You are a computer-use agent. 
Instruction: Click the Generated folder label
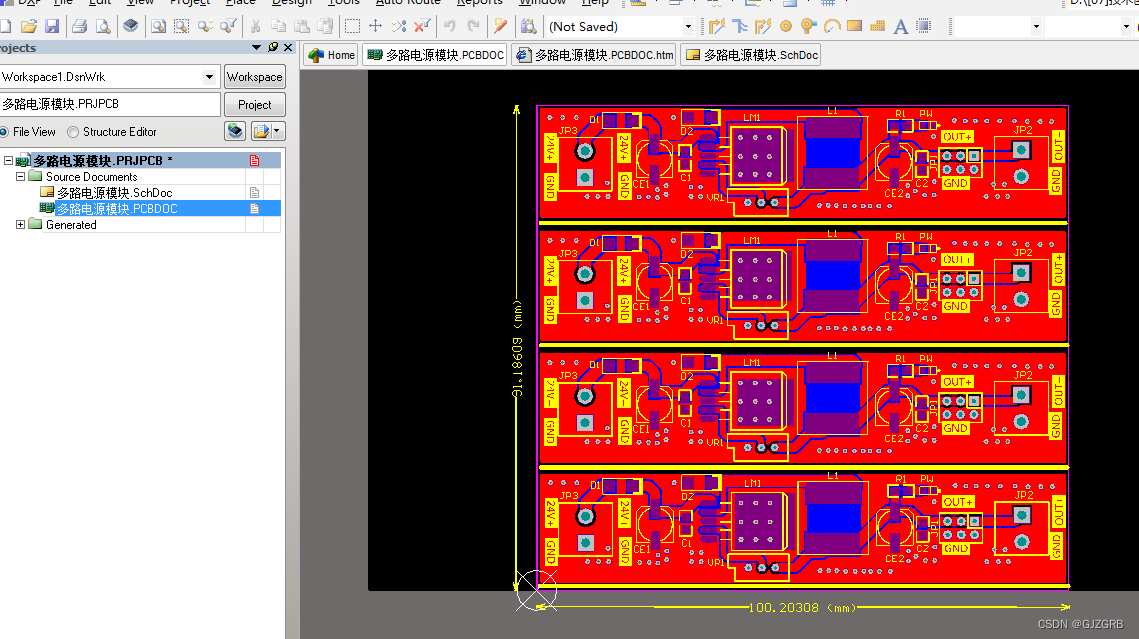tap(71, 224)
